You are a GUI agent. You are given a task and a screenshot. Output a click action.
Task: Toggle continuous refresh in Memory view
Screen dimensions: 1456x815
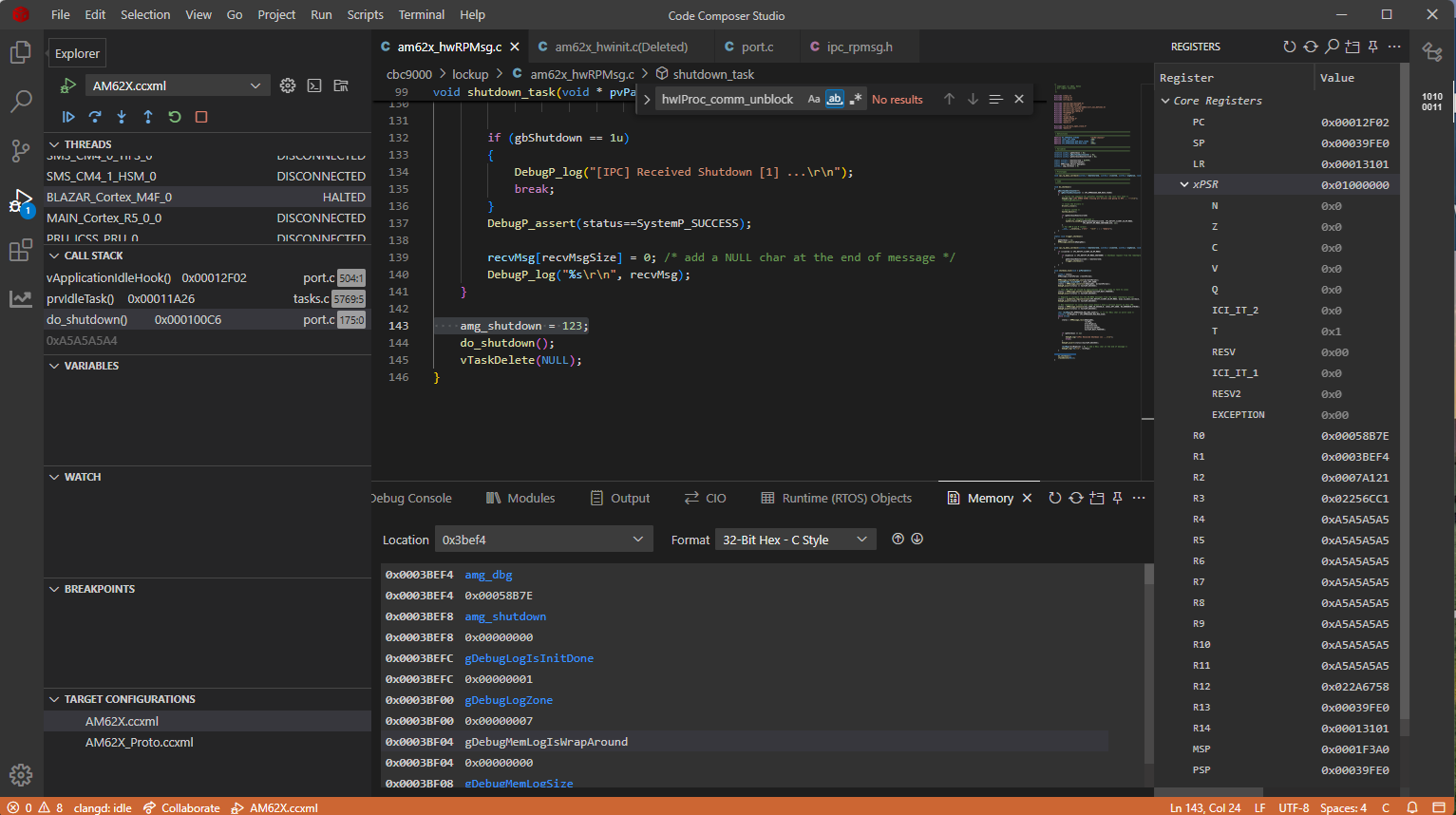[1076, 498]
